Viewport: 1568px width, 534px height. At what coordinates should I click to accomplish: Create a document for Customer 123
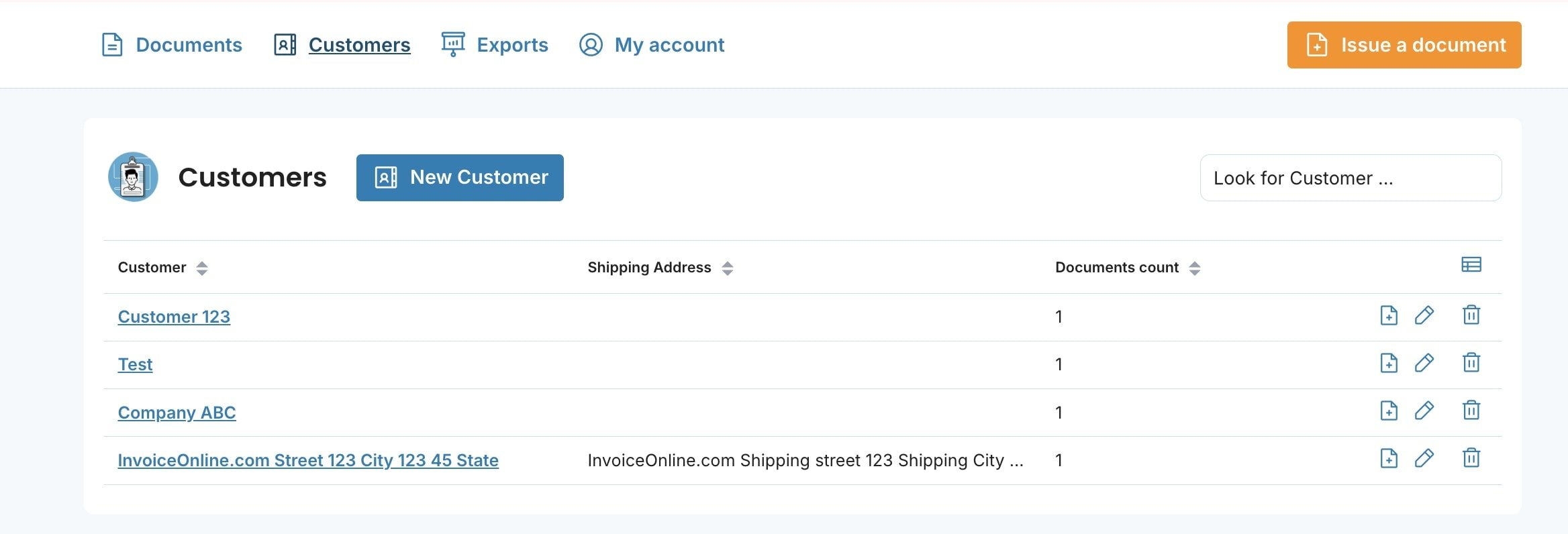[1388, 315]
